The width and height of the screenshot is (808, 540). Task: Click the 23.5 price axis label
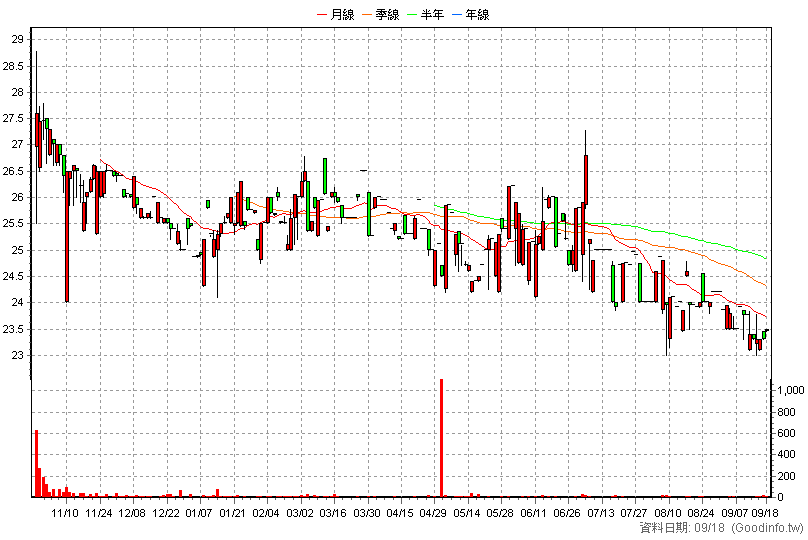click(13, 329)
